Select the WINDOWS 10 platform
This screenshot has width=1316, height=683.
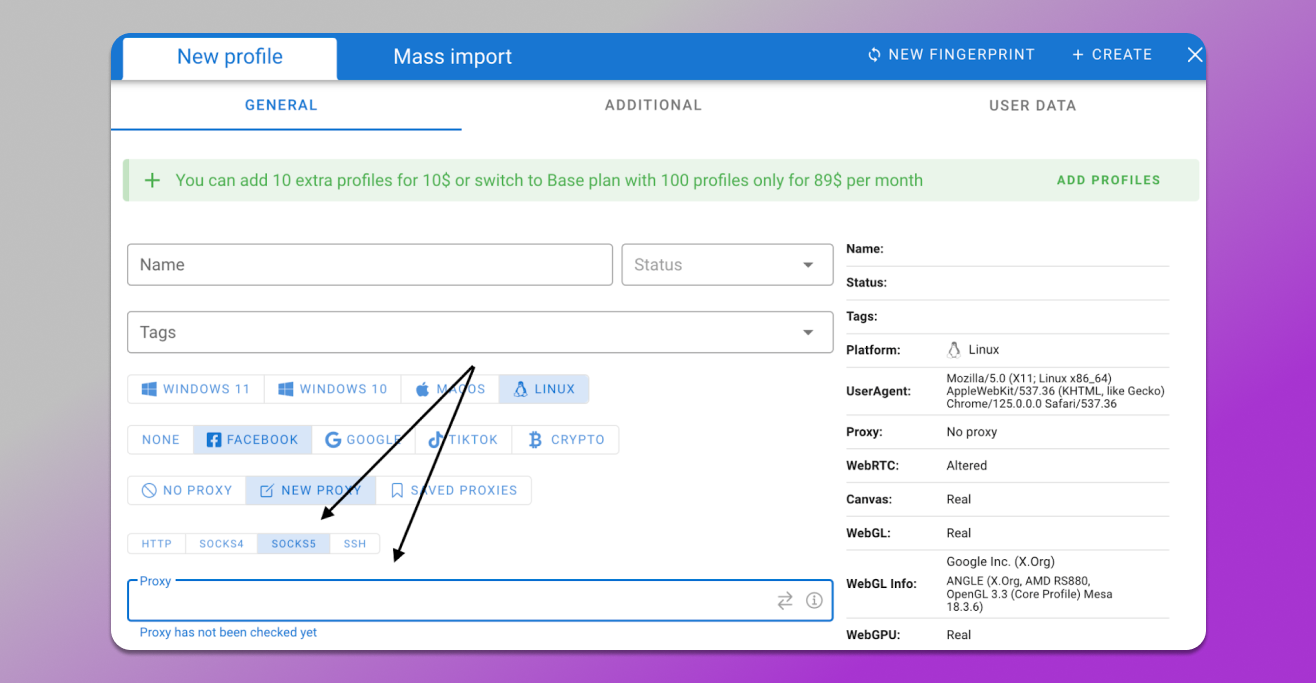(333, 389)
